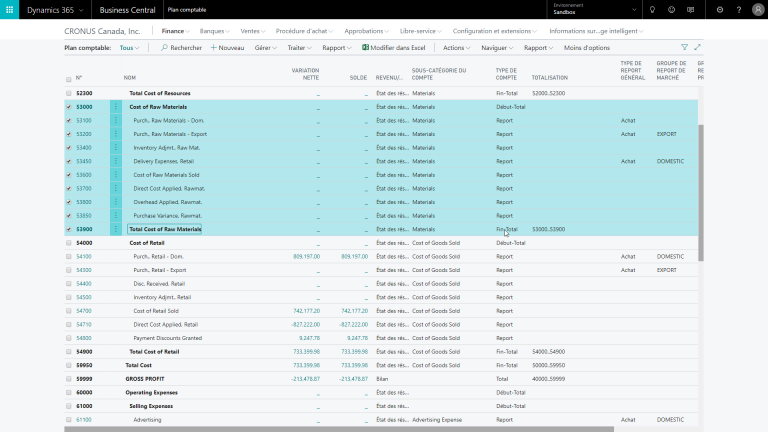Open the Finance menu

(x=176, y=31)
